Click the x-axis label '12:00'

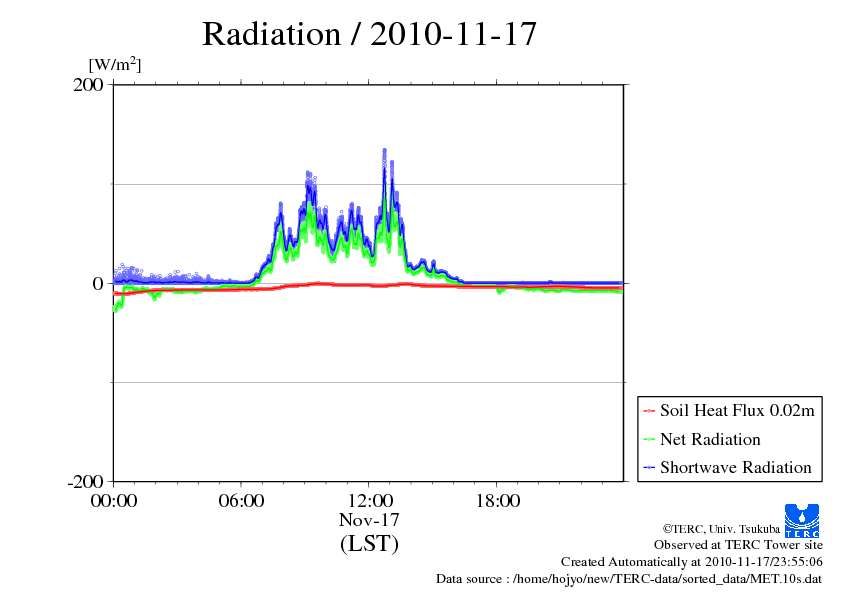point(370,501)
